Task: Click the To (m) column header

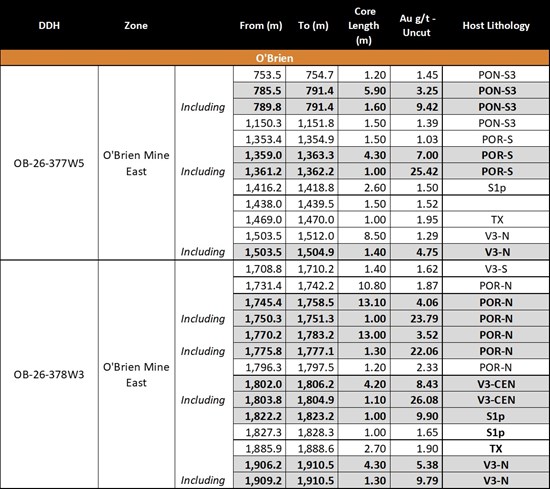Action: pos(313,26)
